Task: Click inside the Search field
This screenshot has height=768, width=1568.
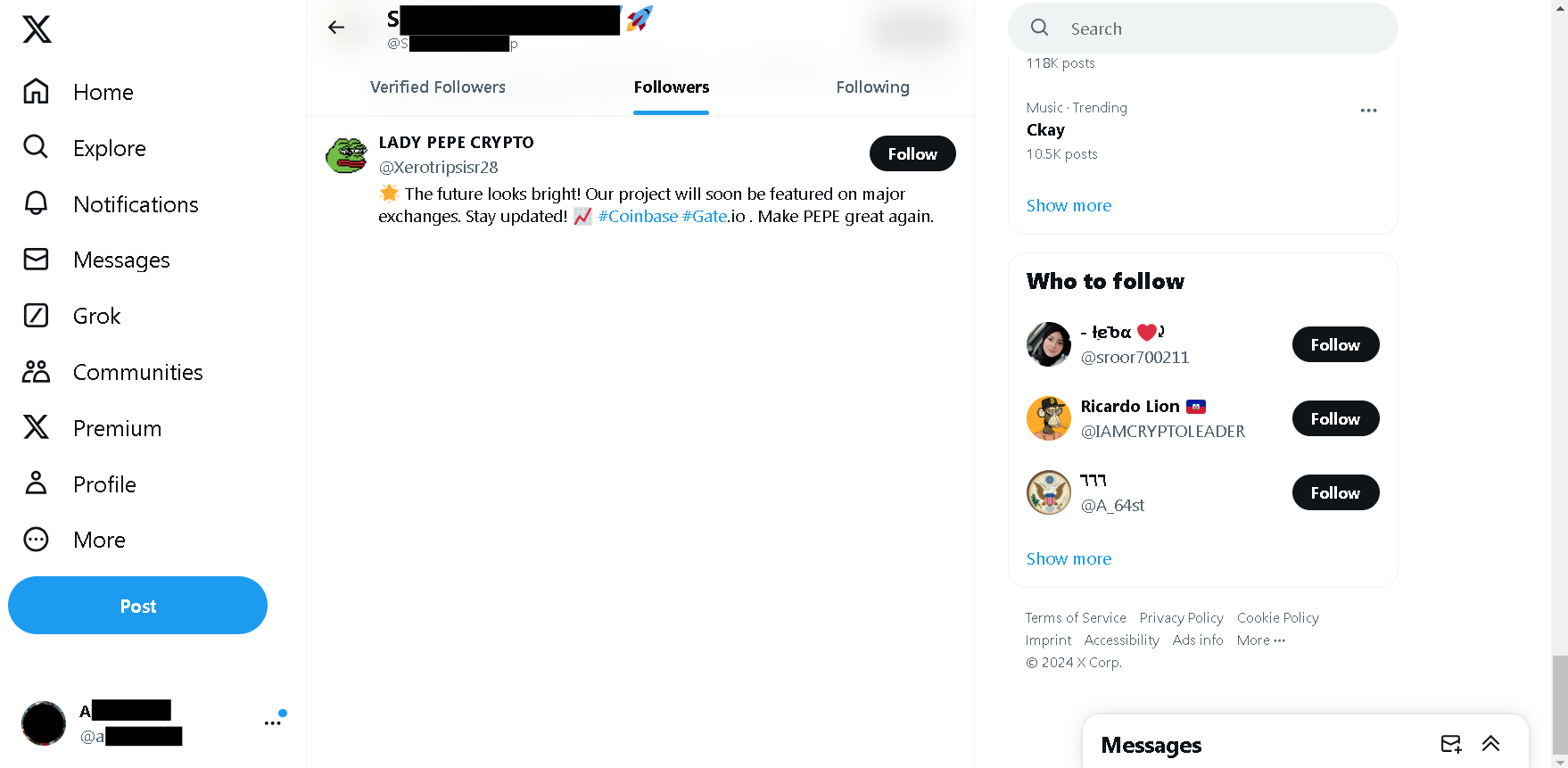Action: (x=1202, y=28)
